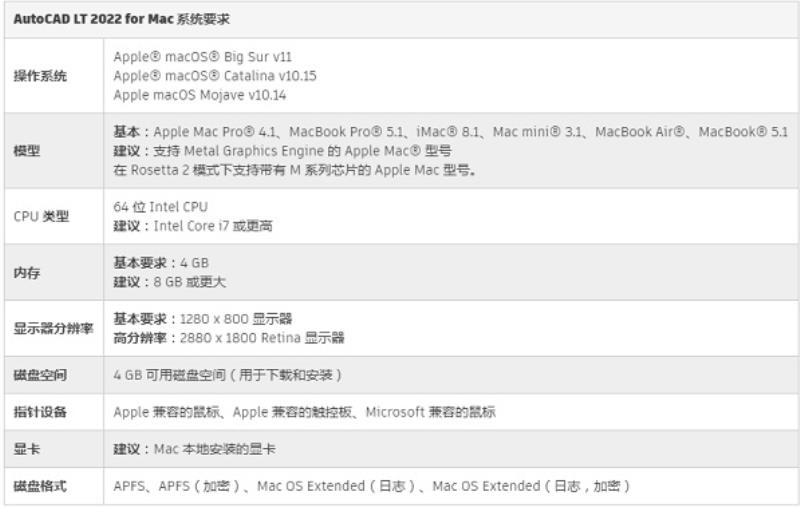Click the line starting '基本：Apple Mac Pro® 4.1'
The height and width of the screenshot is (507, 800).
[x=451, y=132]
